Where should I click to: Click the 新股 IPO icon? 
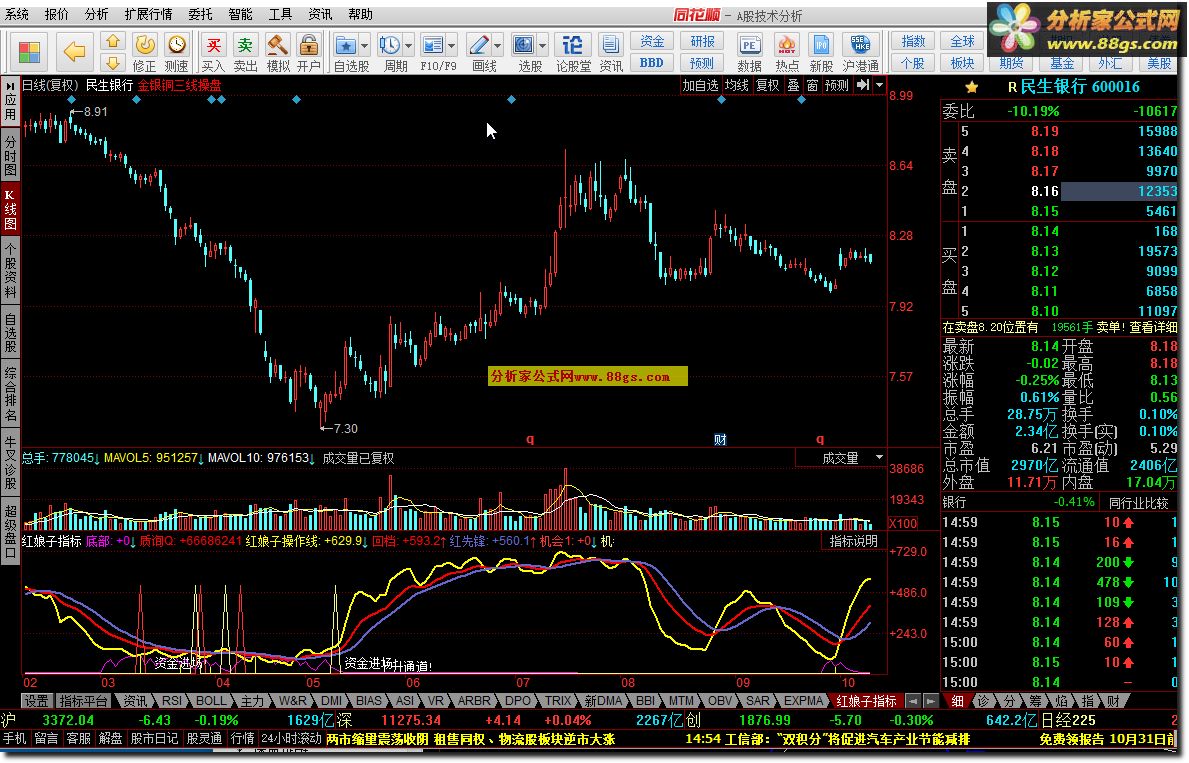821,52
